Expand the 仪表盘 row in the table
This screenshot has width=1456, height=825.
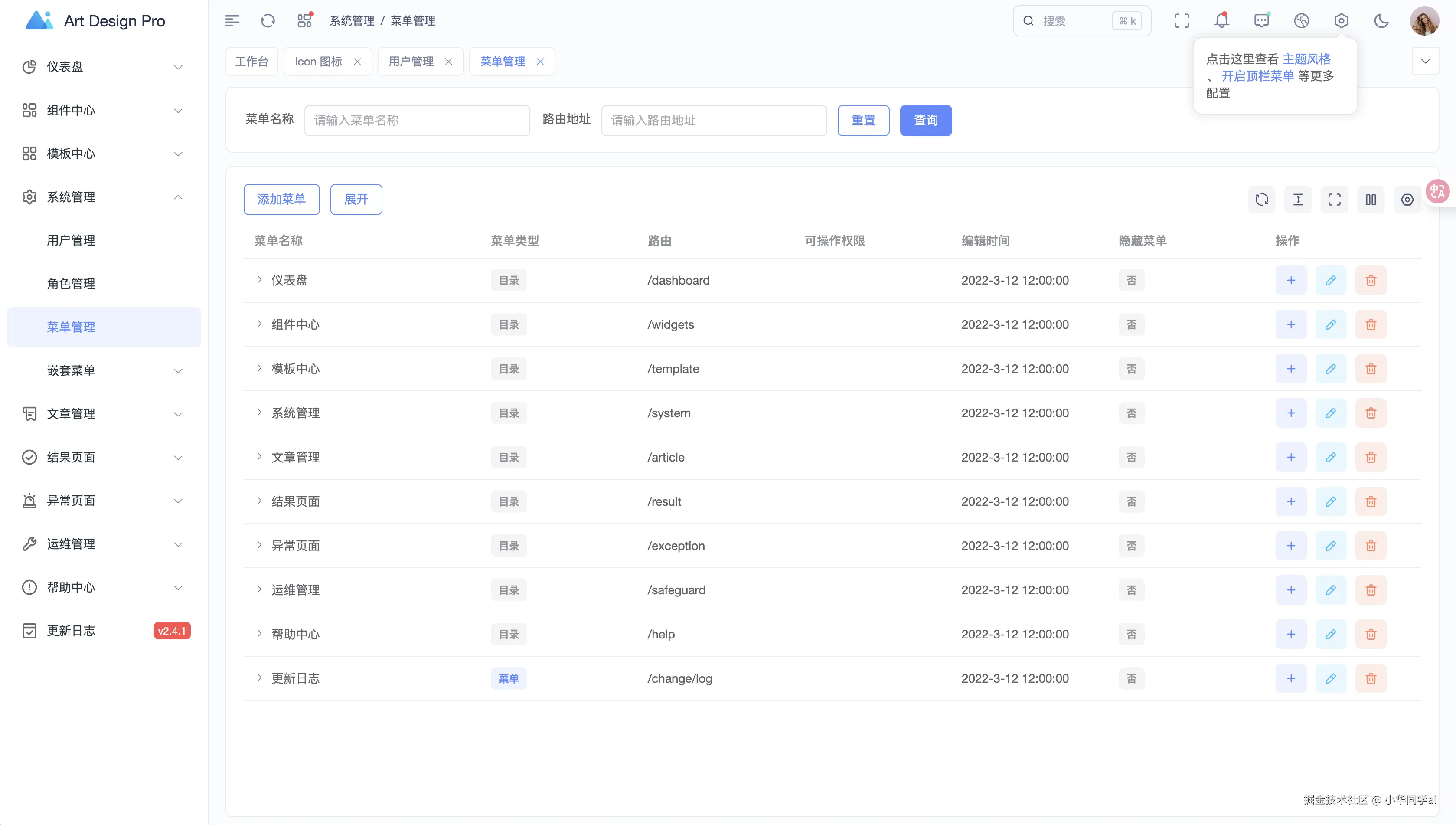tap(259, 280)
